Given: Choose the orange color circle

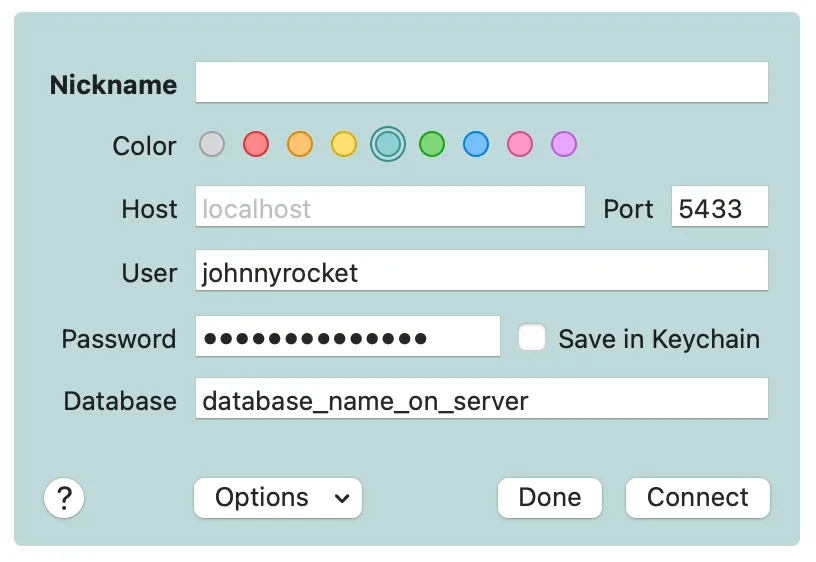Looking at the screenshot, I should (300, 145).
